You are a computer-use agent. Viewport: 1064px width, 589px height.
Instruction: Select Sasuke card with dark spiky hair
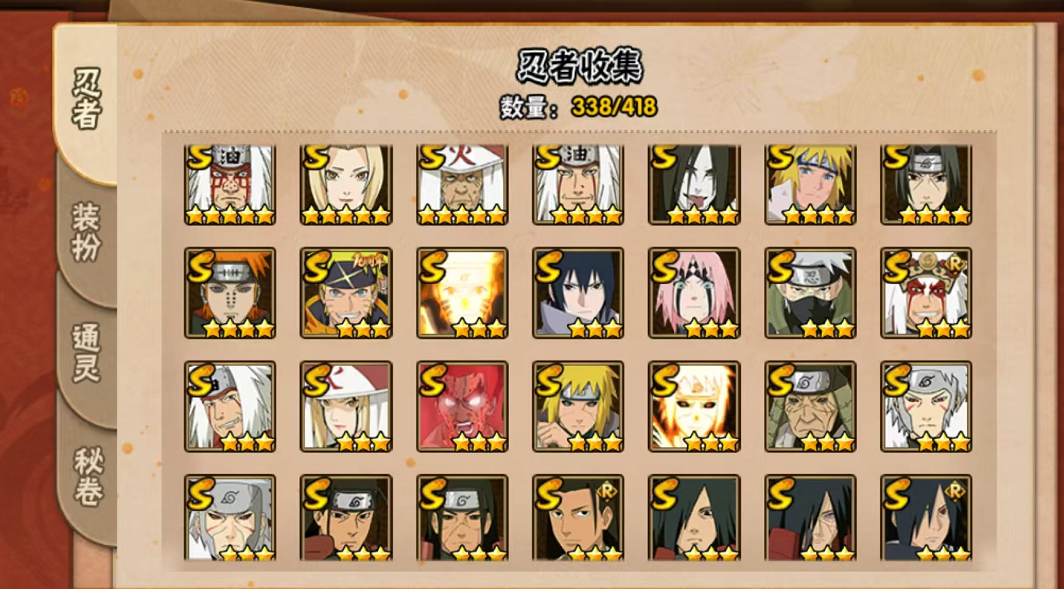[578, 292]
